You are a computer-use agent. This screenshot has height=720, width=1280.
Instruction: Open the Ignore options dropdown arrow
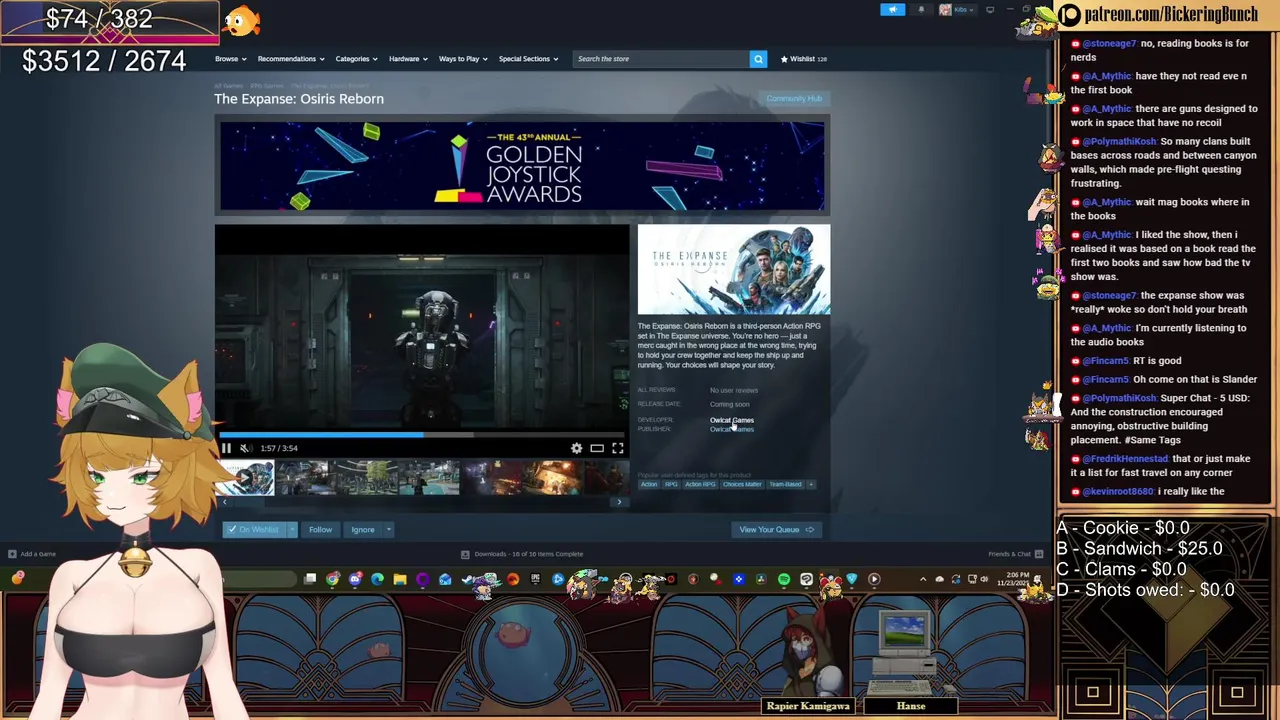388,529
